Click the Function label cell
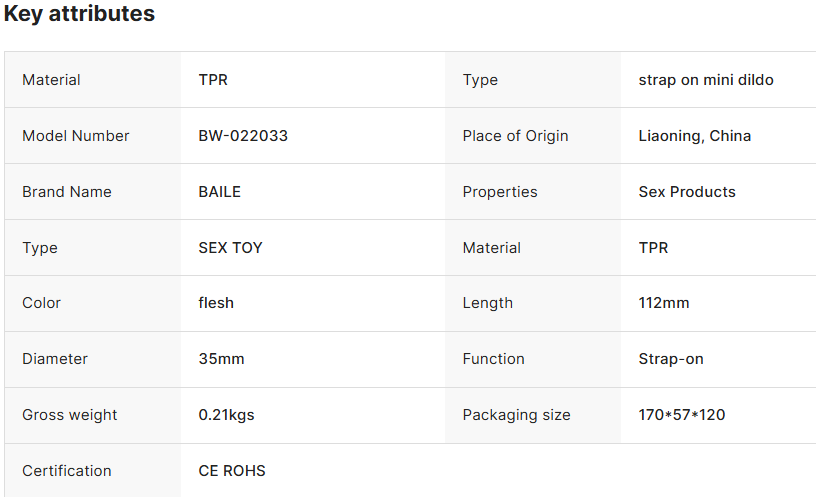The height and width of the screenshot is (497, 816). tap(533, 359)
